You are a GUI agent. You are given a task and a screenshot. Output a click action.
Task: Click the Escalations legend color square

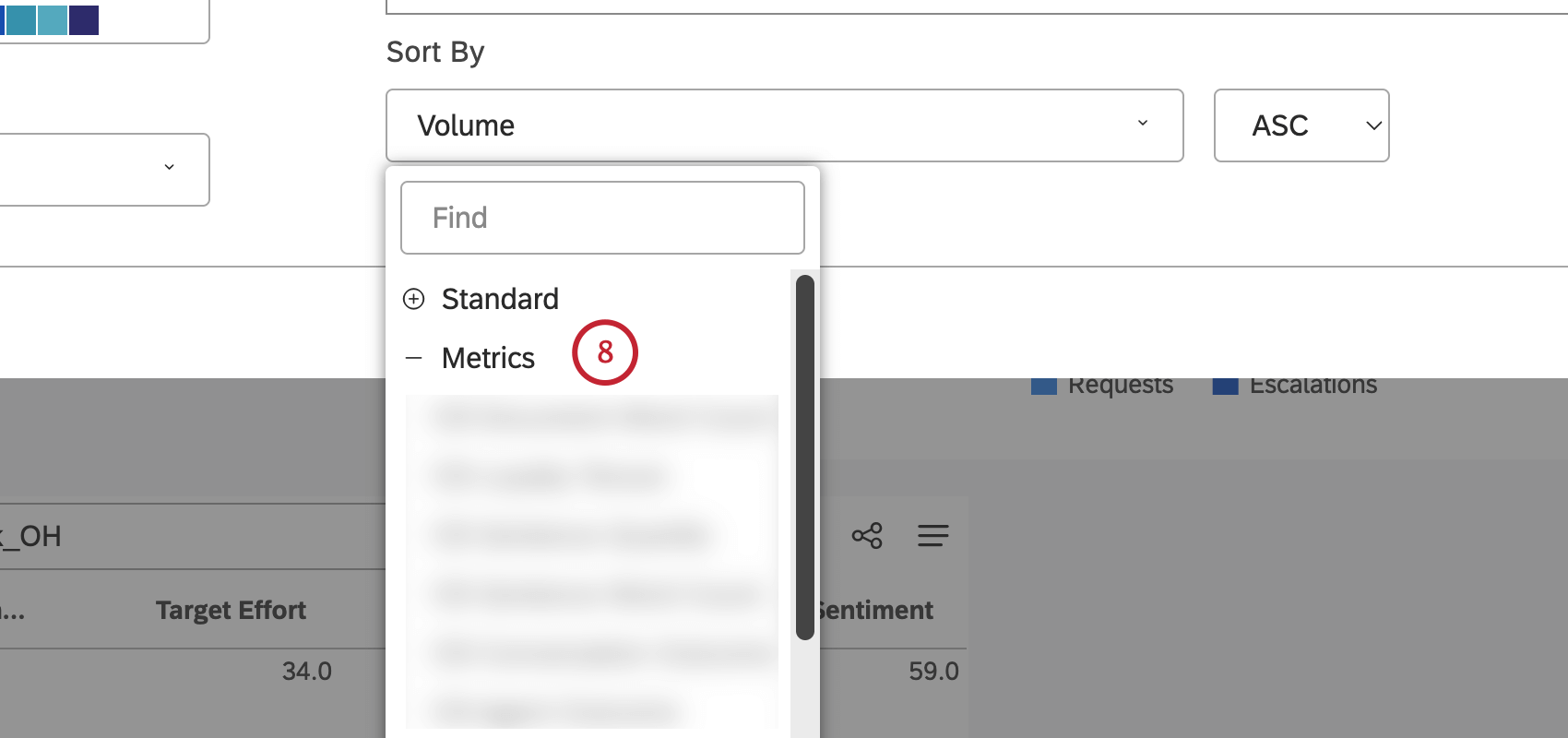(1226, 387)
